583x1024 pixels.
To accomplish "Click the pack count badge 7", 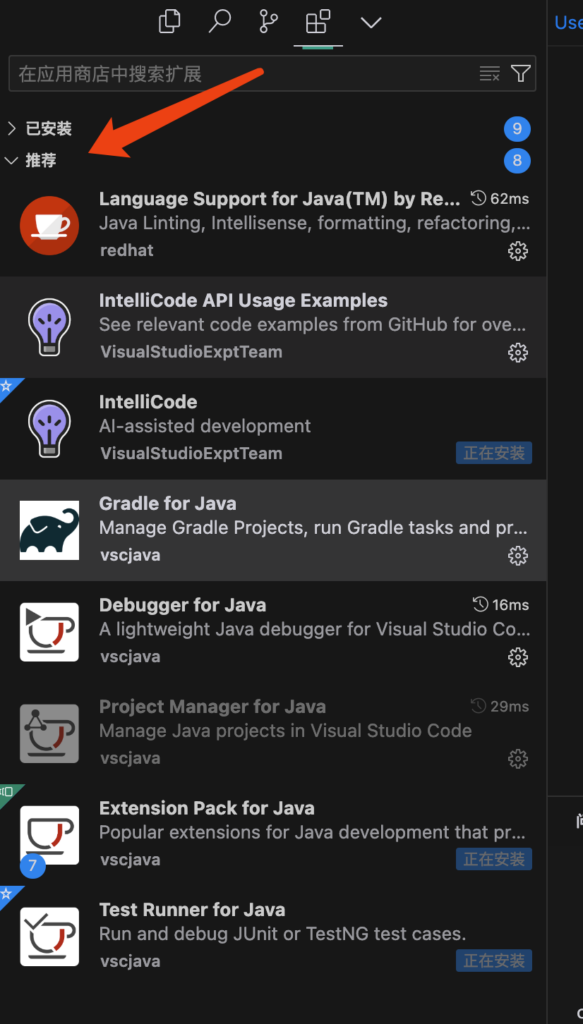I will [33, 866].
